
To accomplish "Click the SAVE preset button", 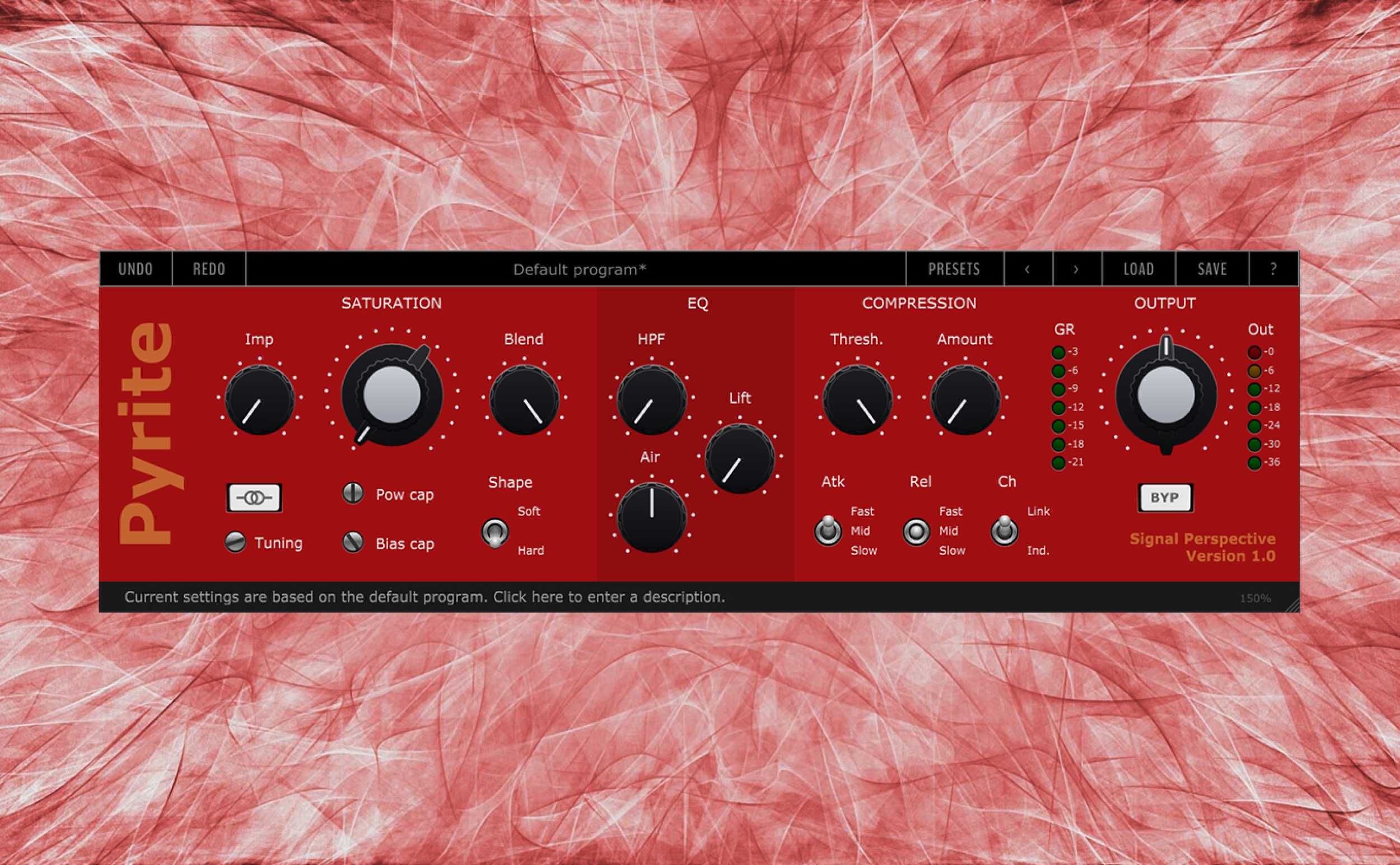I will click(1212, 269).
